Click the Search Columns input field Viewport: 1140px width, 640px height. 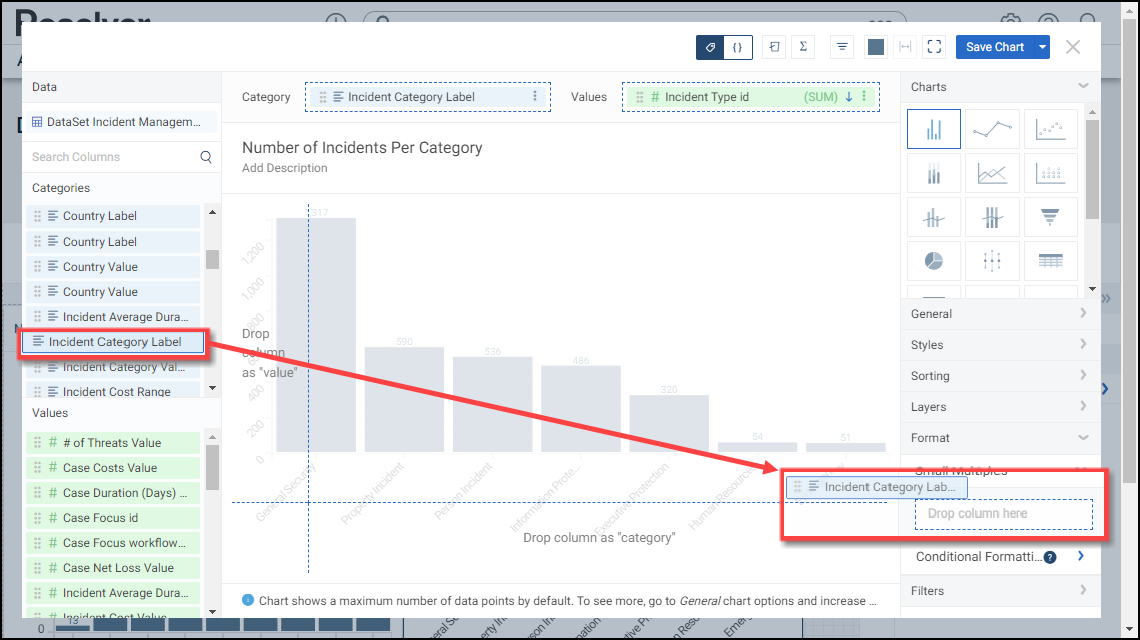[113, 157]
